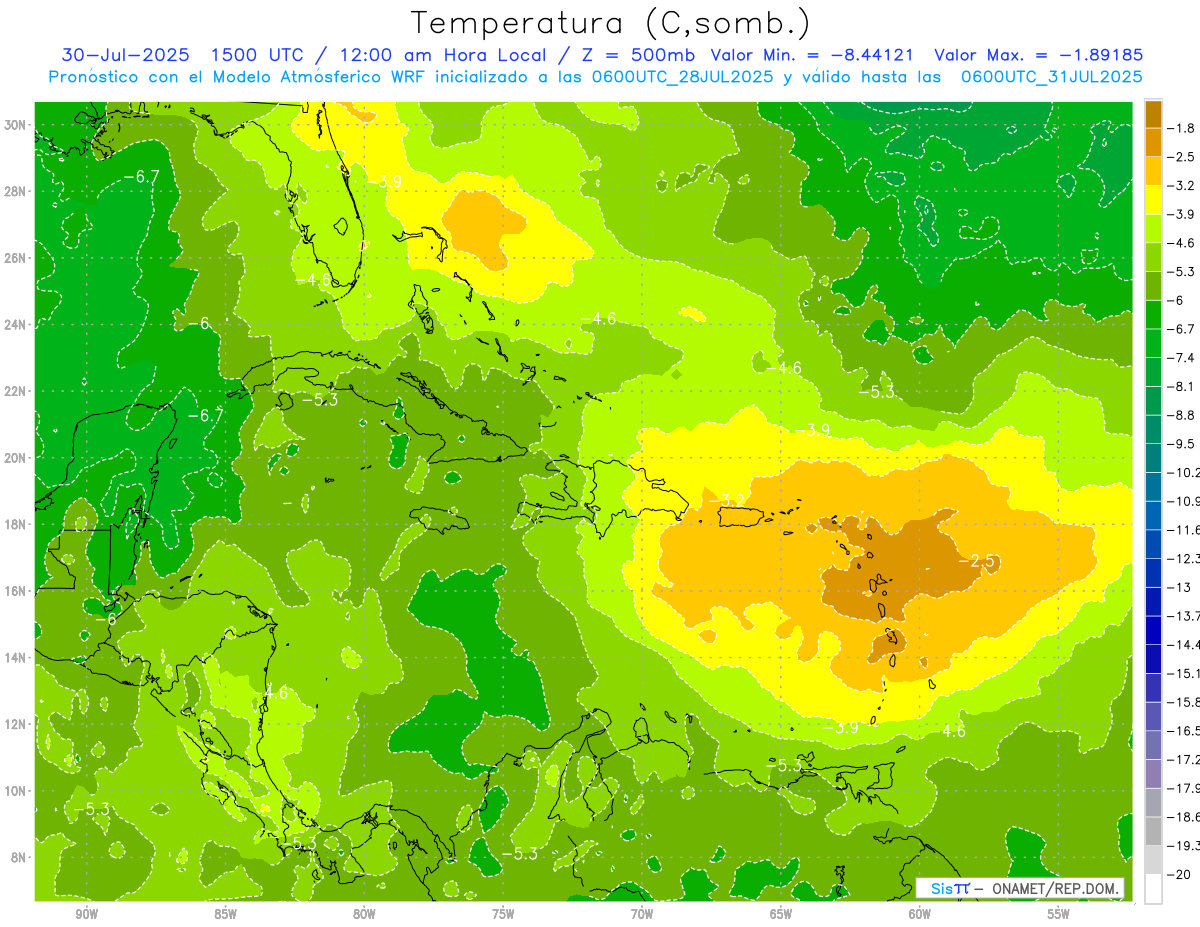Click the '-6.7' contour label near 28N
Viewport: 1200px width, 927px height.
[141, 176]
